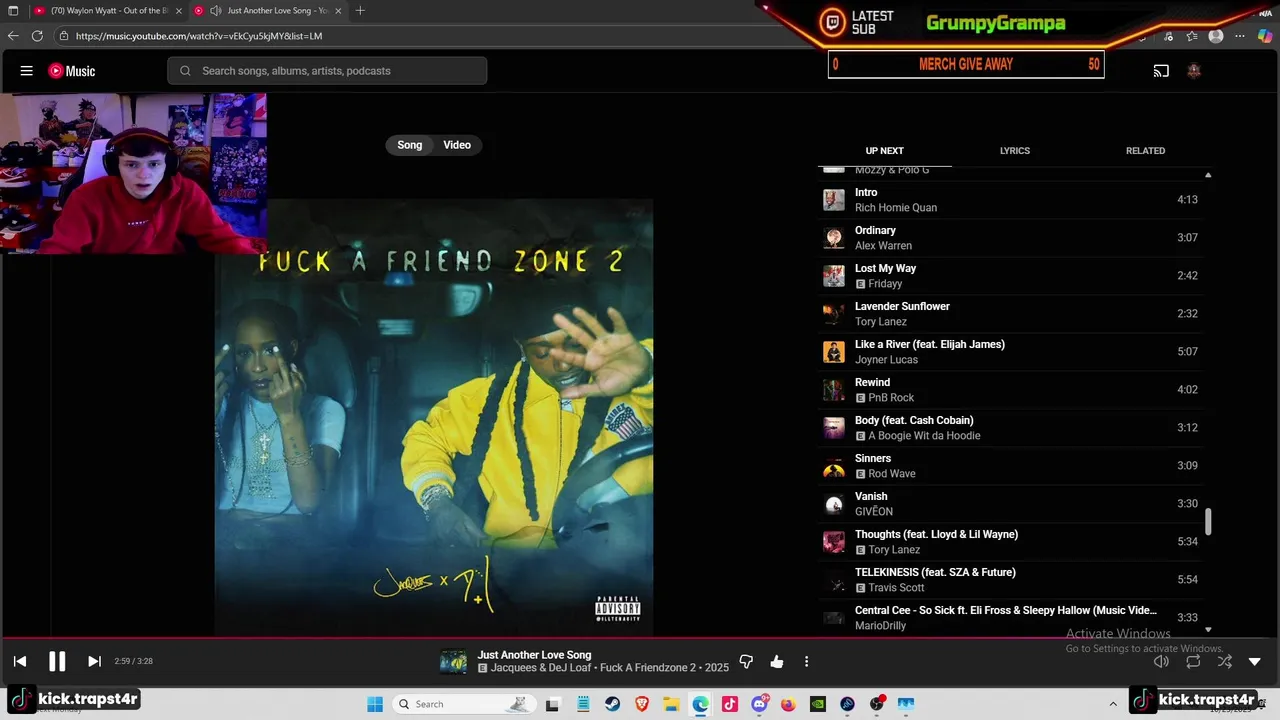1280x720 pixels.
Task: Play Ordinary by Alex Warren
Action: coord(1010,238)
